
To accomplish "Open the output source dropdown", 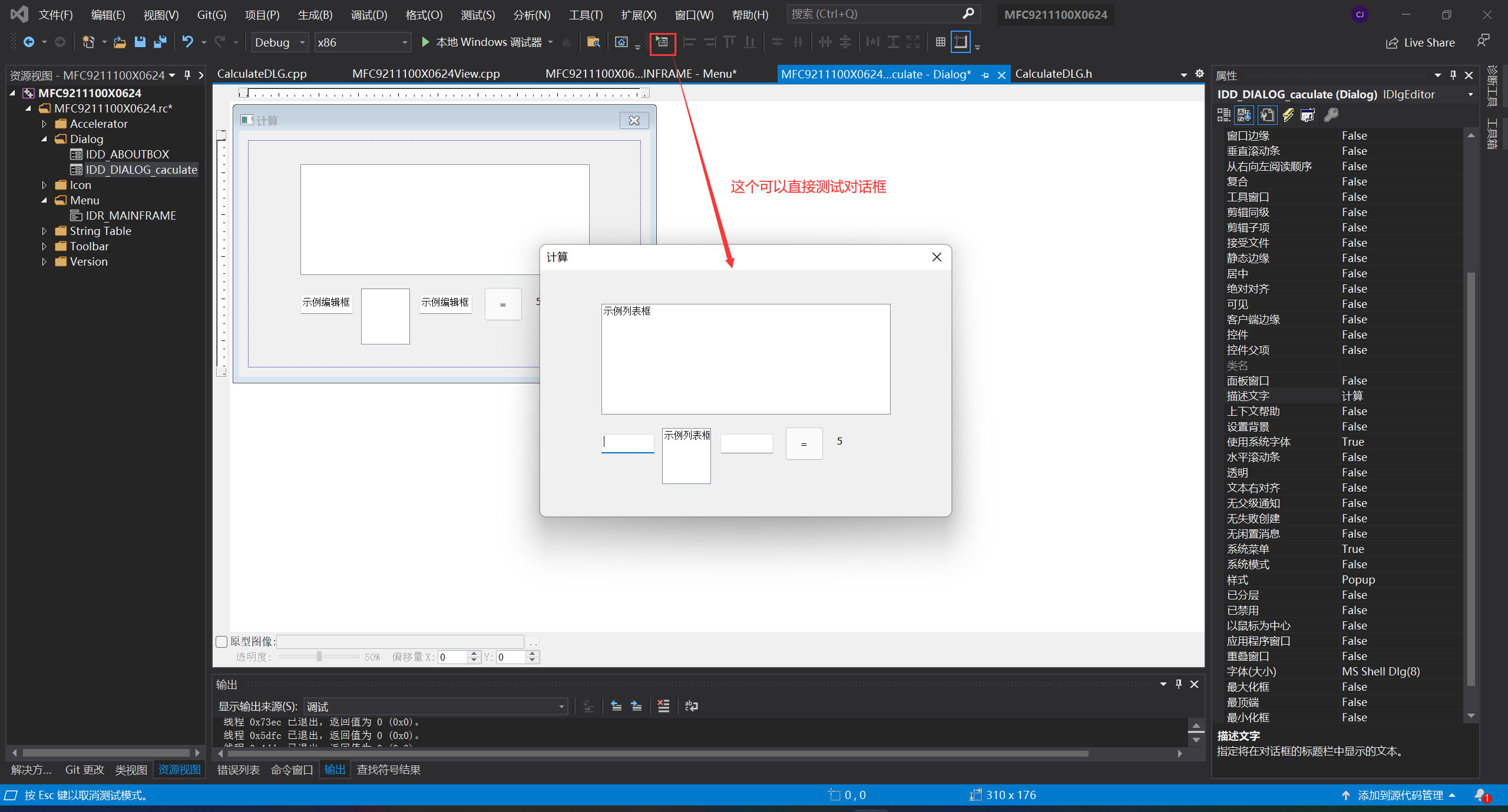I will tap(436, 706).
